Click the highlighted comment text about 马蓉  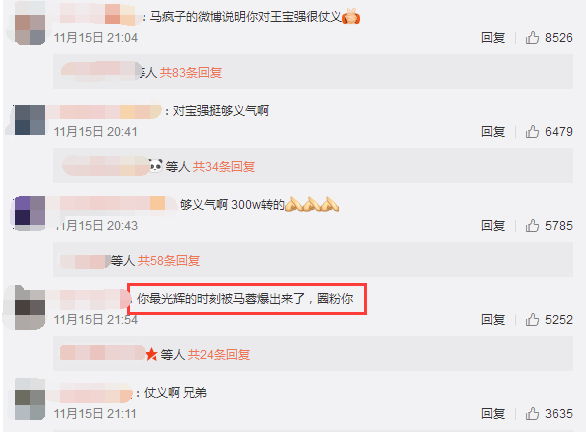245,299
